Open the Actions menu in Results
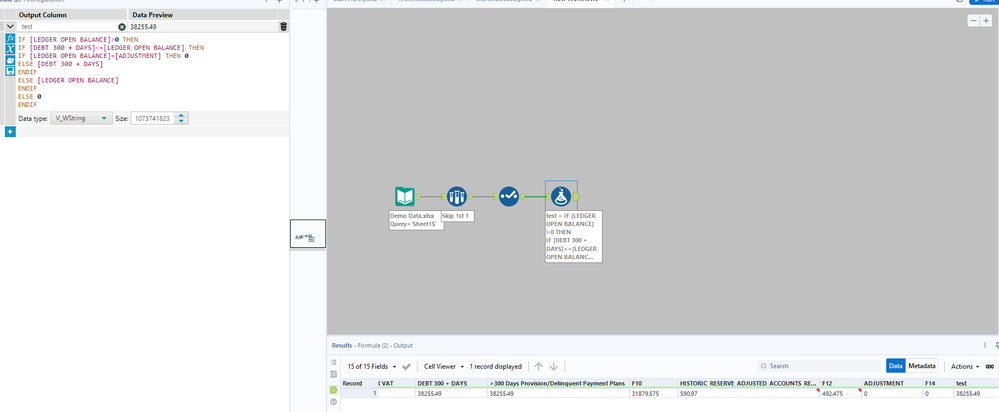This screenshot has height=412, width=999. click(965, 366)
